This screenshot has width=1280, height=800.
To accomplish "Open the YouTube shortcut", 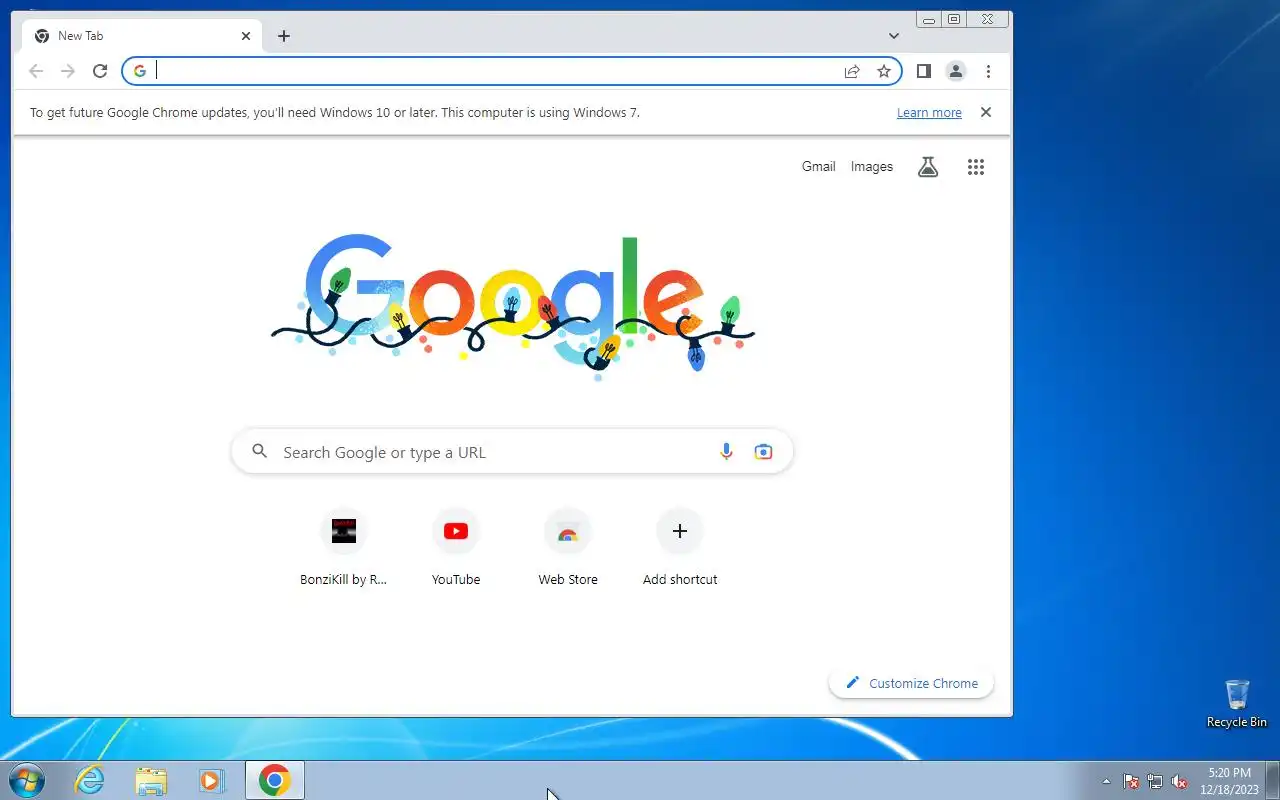I will pos(456,547).
